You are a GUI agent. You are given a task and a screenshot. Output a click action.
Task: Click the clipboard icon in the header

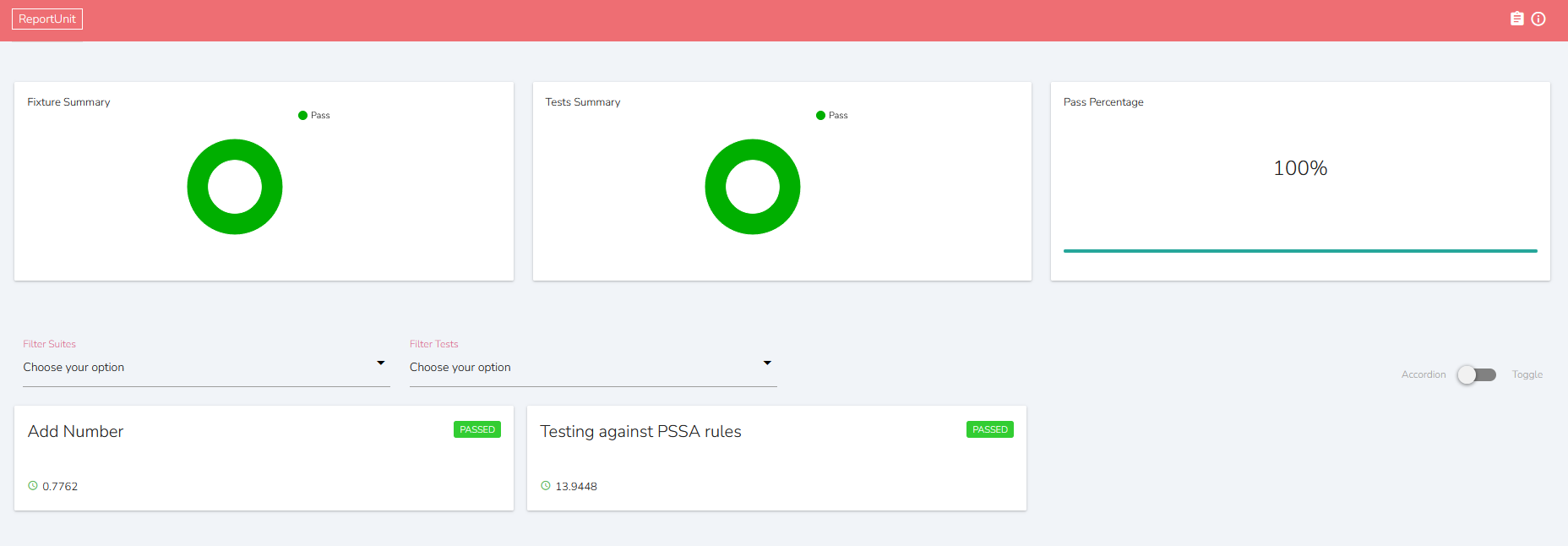tap(1516, 19)
